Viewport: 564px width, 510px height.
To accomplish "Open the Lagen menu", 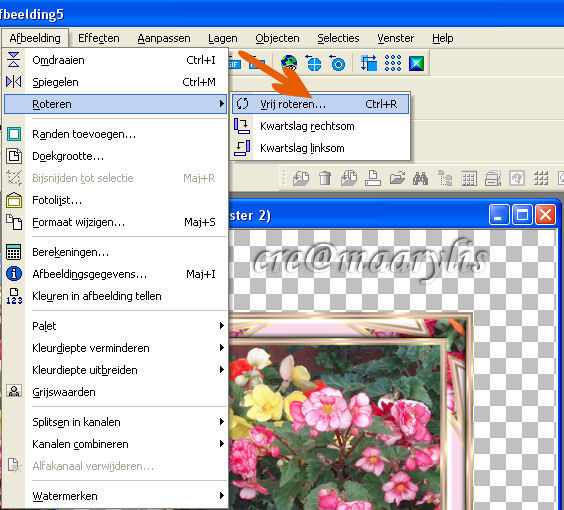I will (223, 38).
